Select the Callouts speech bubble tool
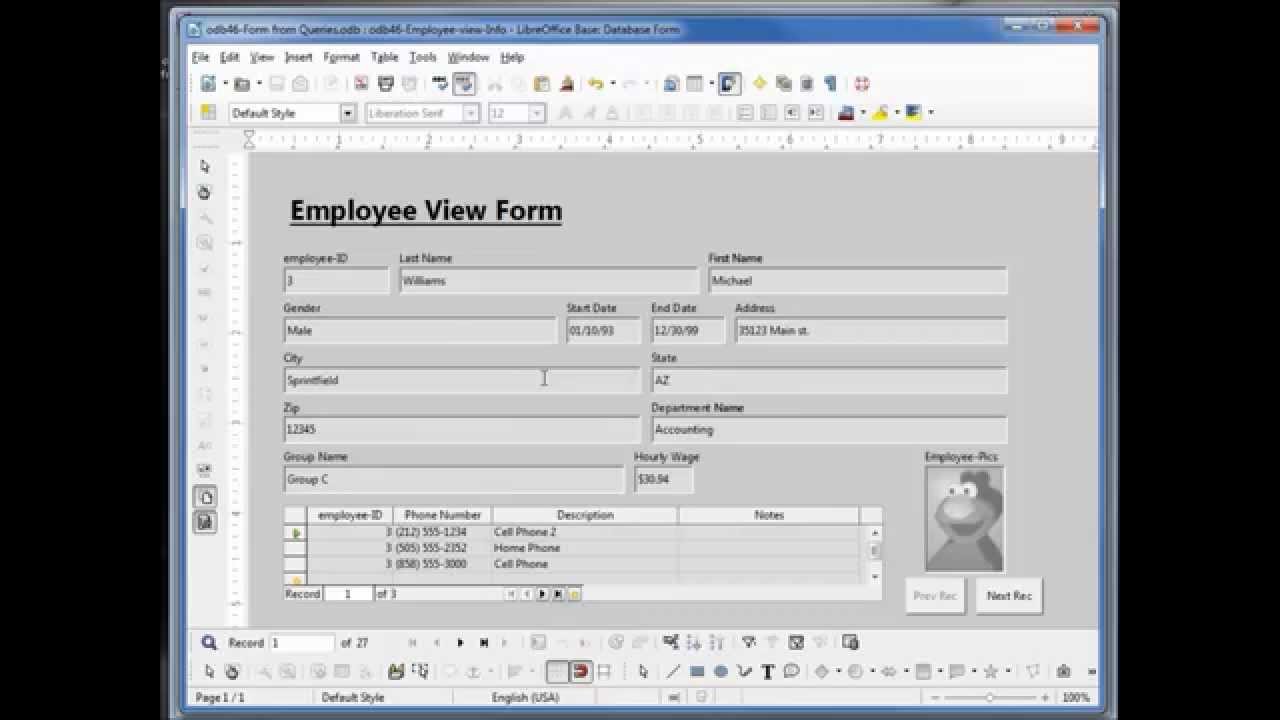The width and height of the screenshot is (1280, 720). [x=791, y=672]
